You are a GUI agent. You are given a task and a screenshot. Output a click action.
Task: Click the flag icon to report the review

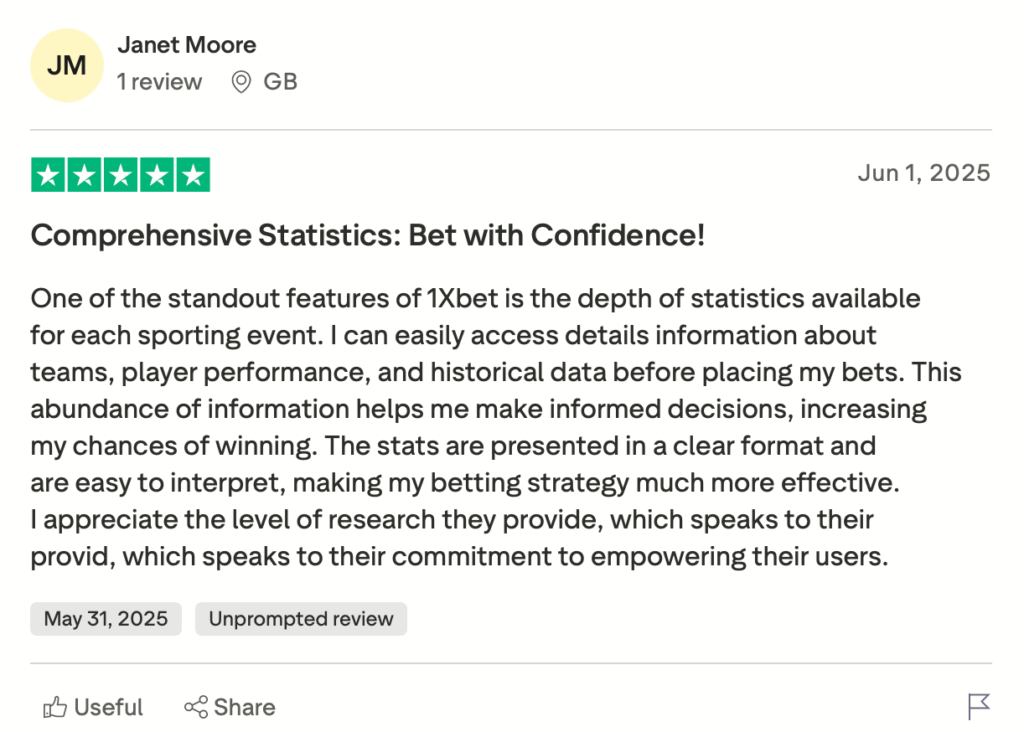[x=981, y=707]
